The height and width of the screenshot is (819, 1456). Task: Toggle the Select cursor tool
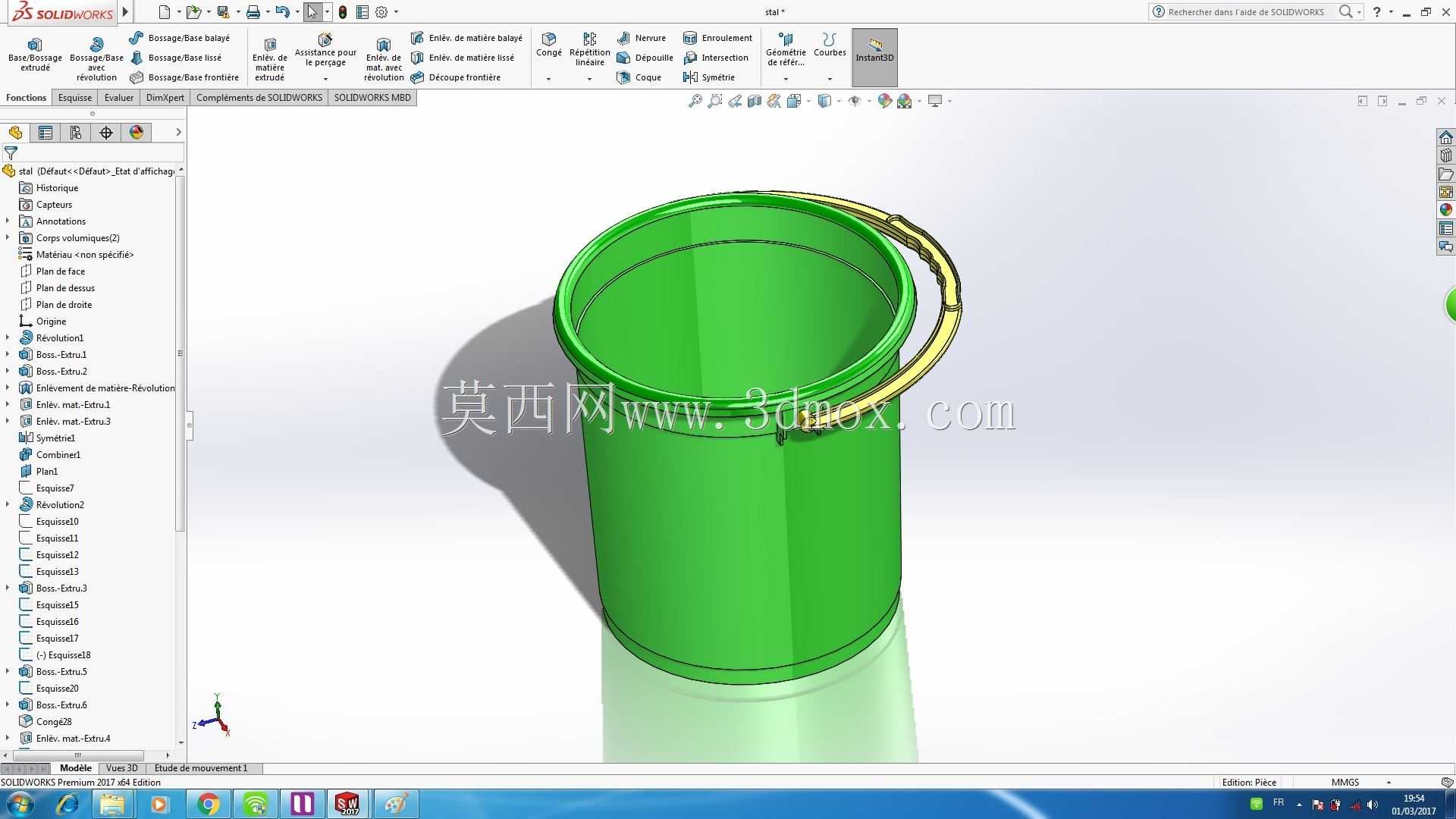(312, 12)
